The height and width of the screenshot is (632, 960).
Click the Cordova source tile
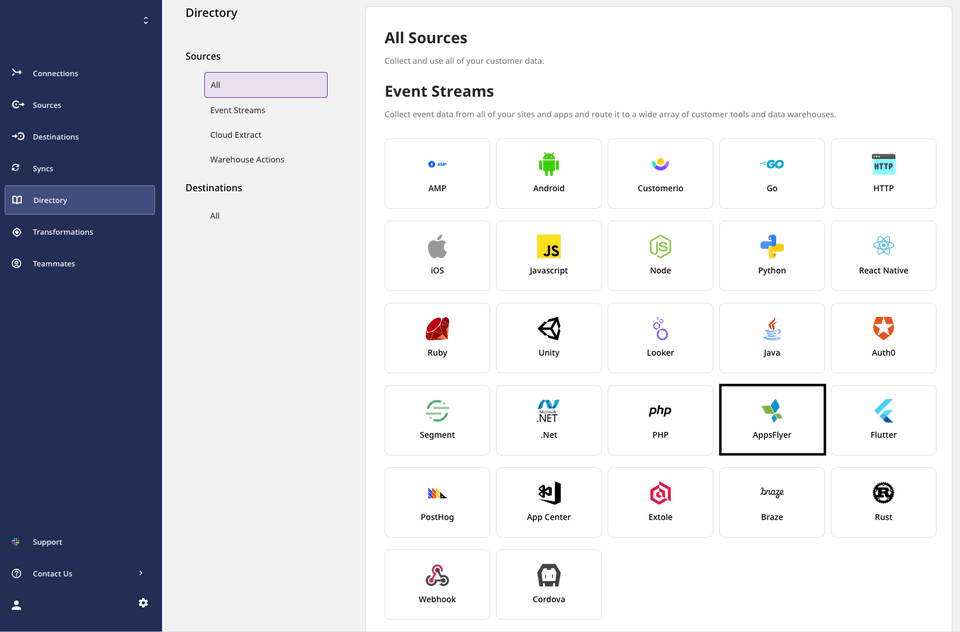(548, 583)
